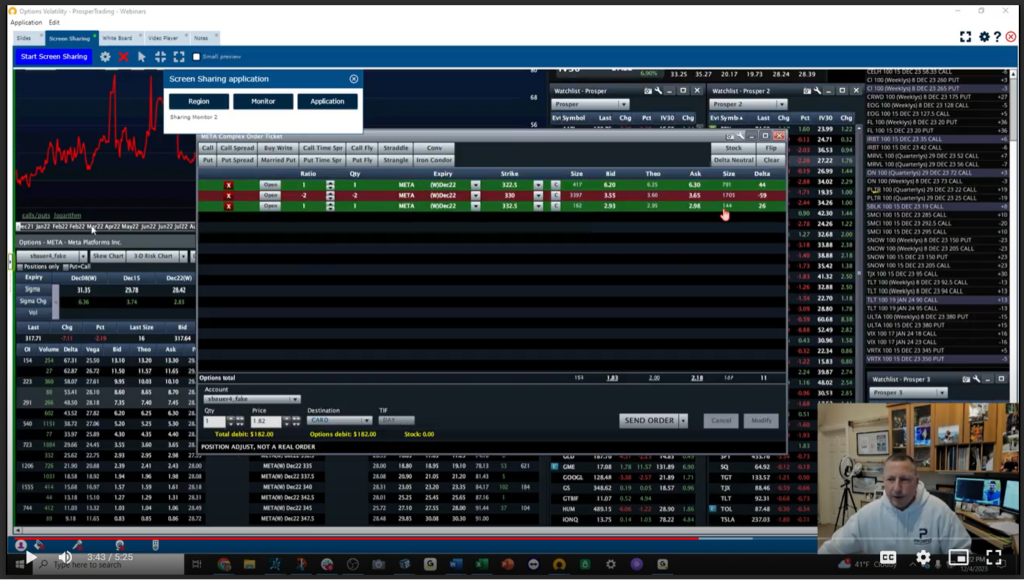
Task: Switch video to miniplayer mode
Action: point(958,557)
